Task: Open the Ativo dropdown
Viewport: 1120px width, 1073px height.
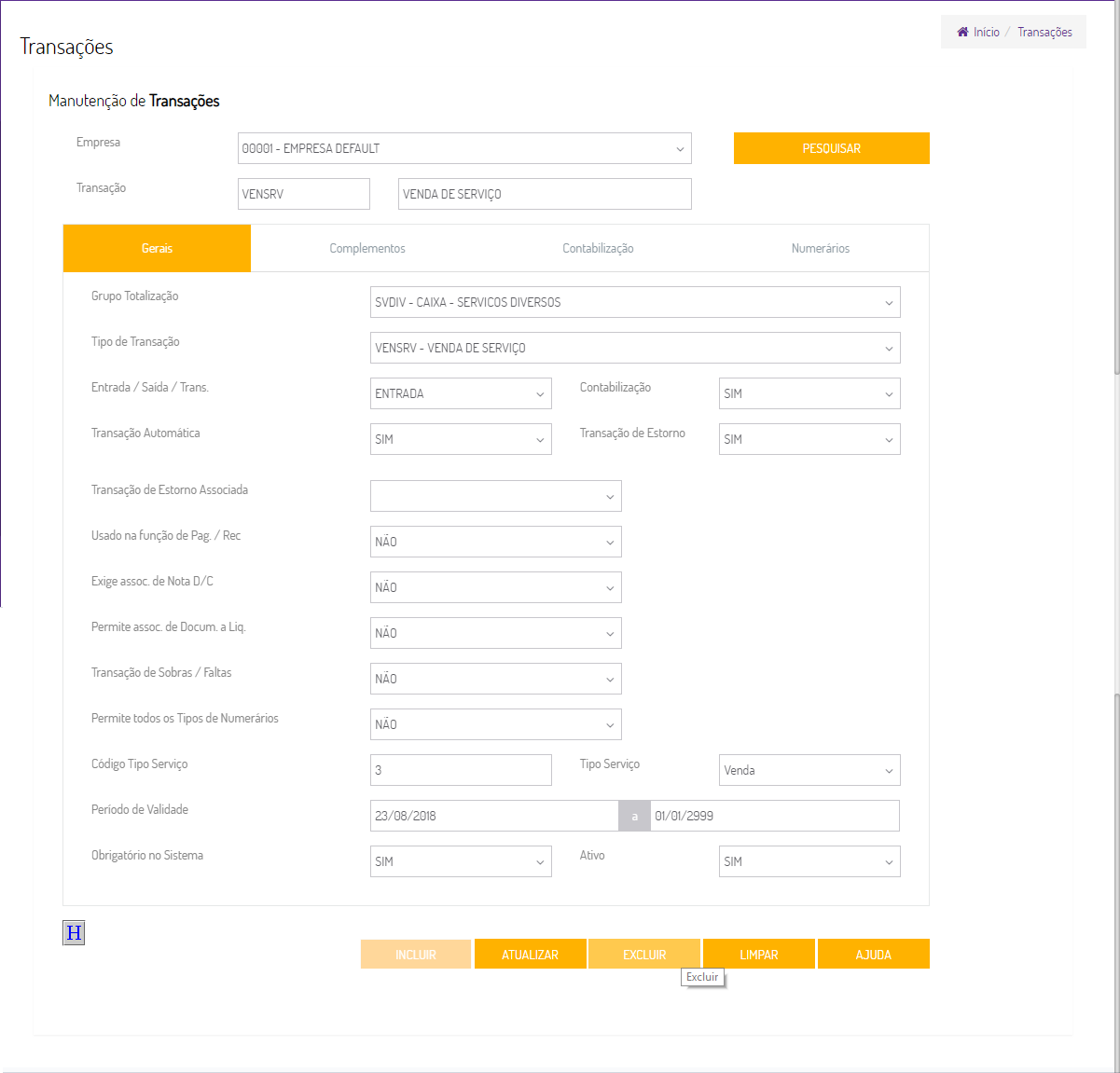Action: coord(809,861)
